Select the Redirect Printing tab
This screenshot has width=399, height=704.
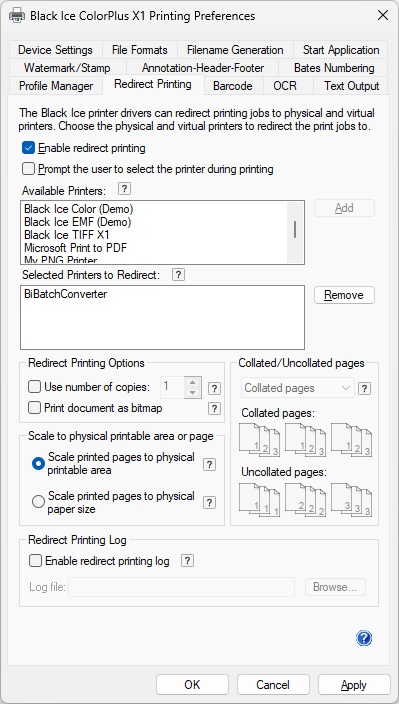click(x=153, y=84)
